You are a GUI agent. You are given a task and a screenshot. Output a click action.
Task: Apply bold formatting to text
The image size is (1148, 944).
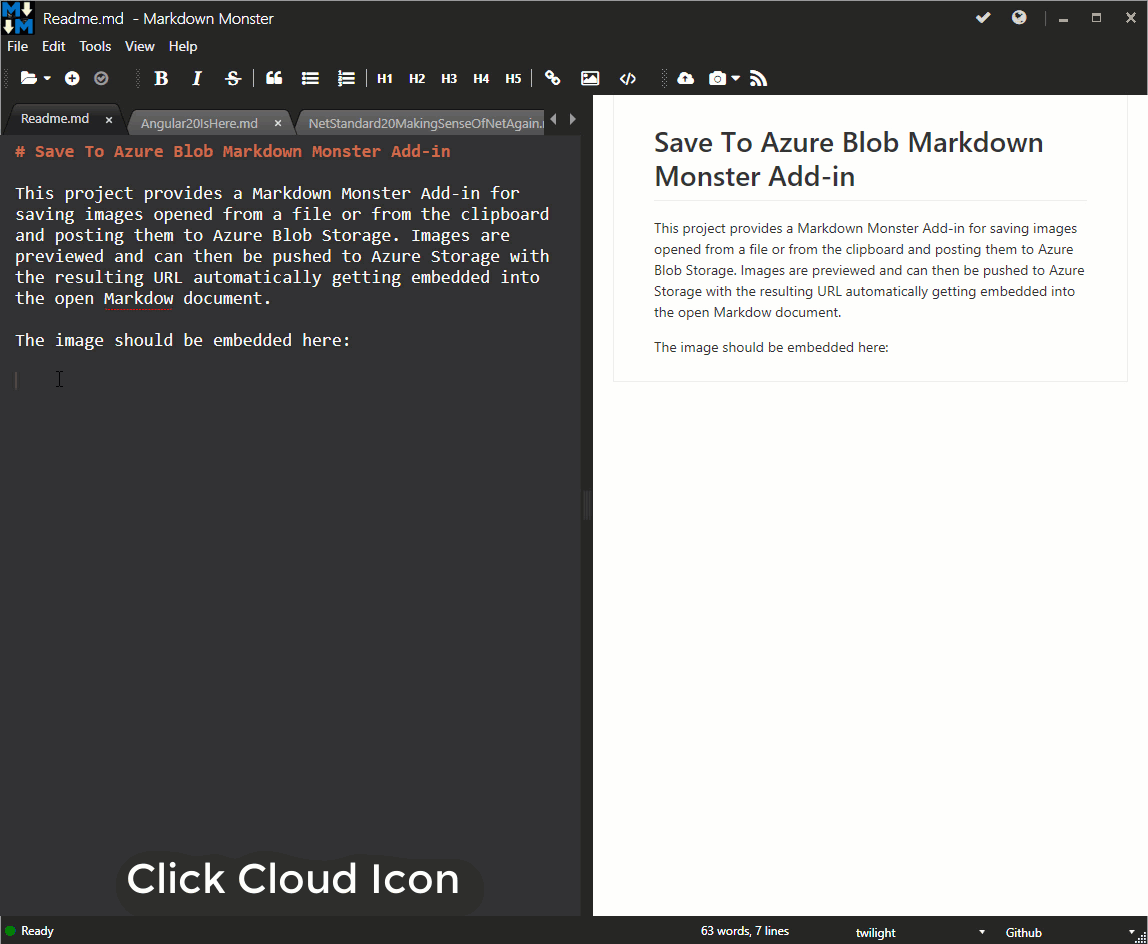[x=161, y=78]
